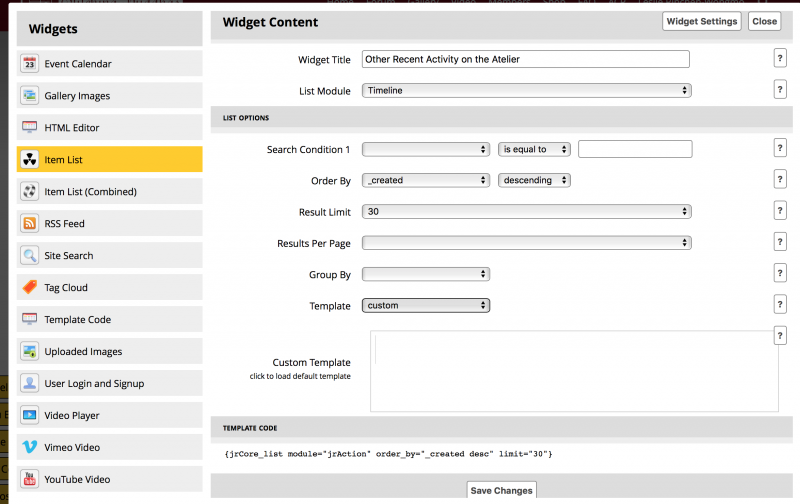Click the 'click to load default template' link
800x504 pixels.
tap(300, 376)
